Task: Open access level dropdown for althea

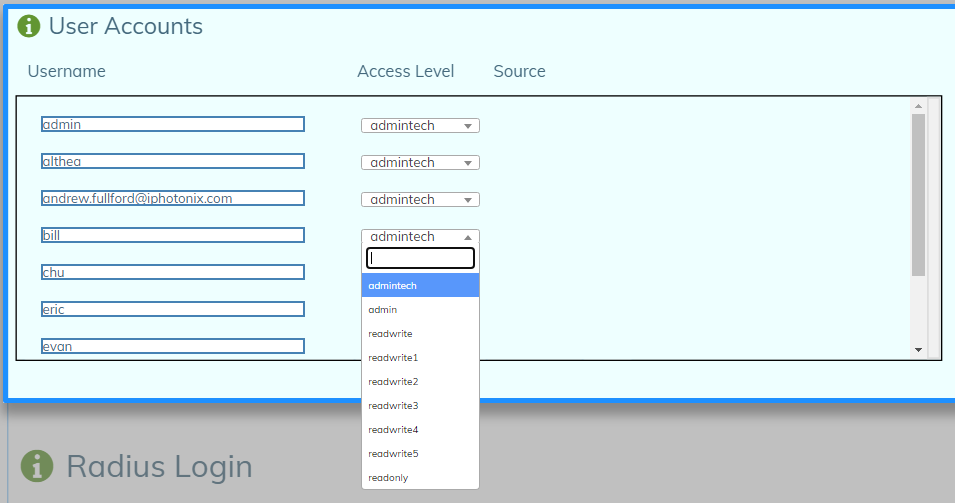Action: point(420,163)
